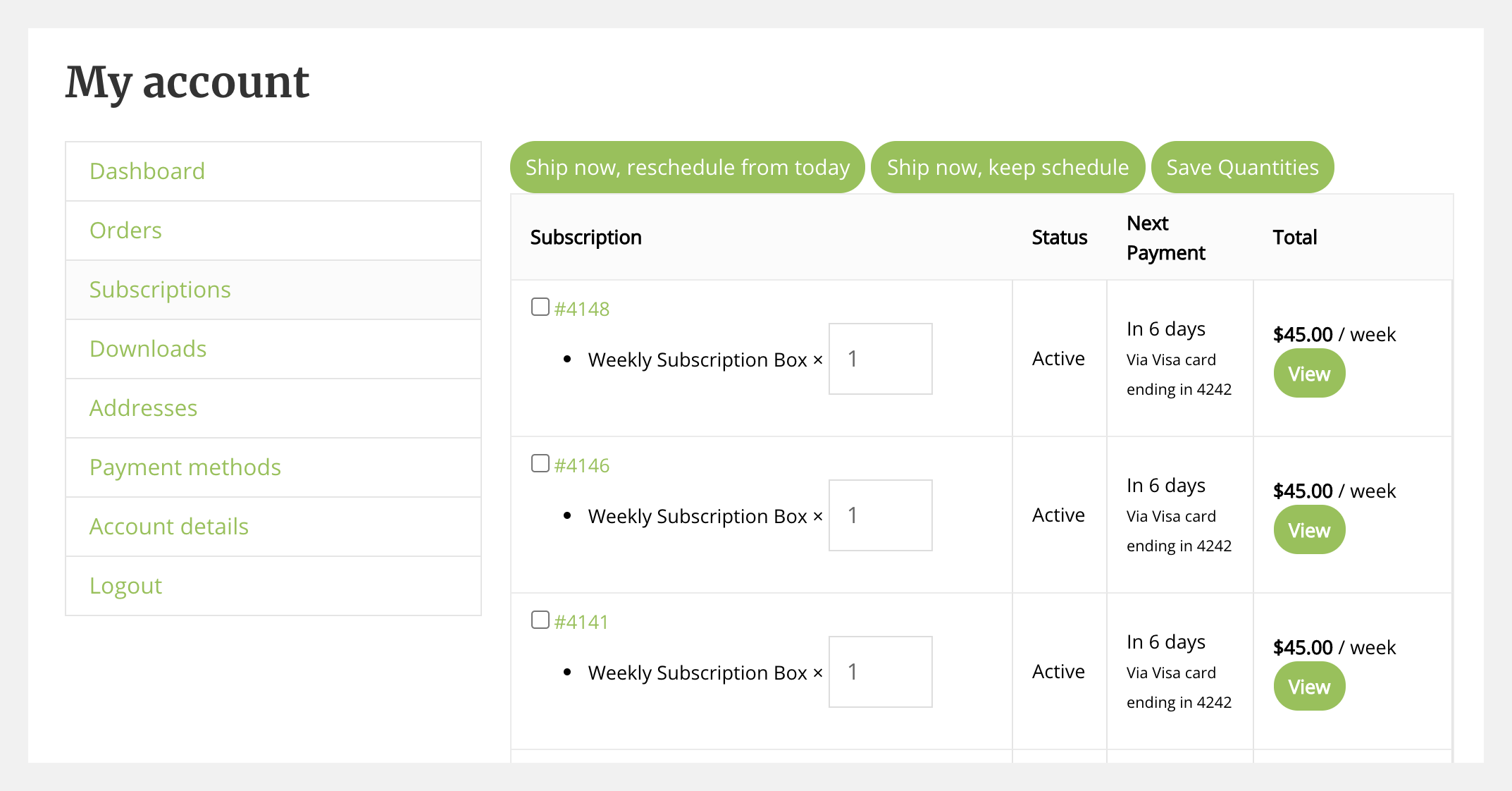Open Payment methods settings
Viewport: 1512px width, 791px height.
point(185,467)
